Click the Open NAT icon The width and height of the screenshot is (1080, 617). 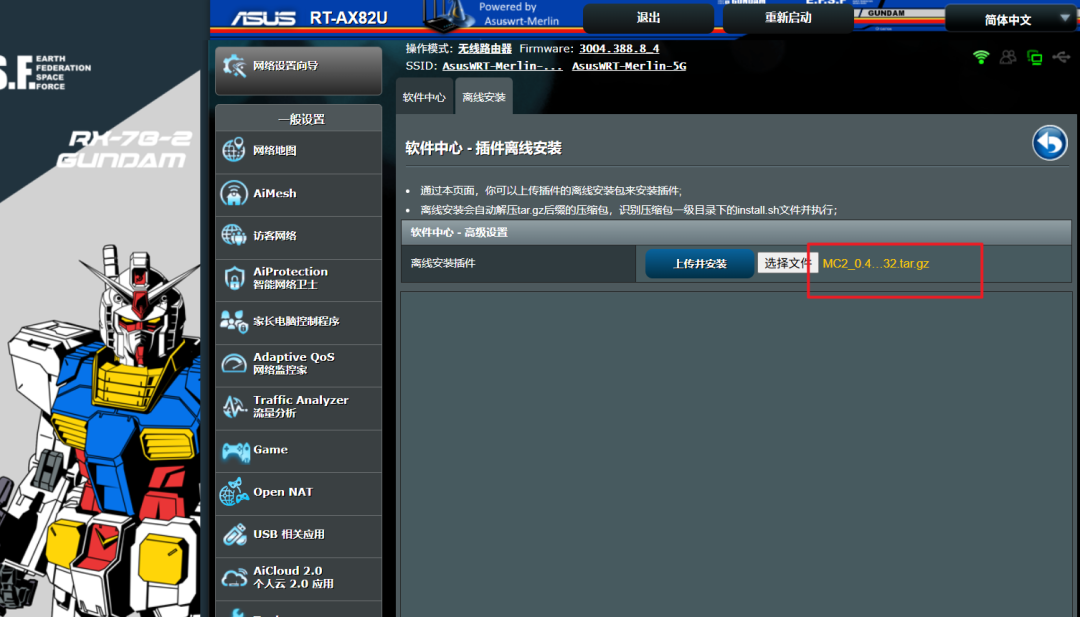tap(233, 492)
